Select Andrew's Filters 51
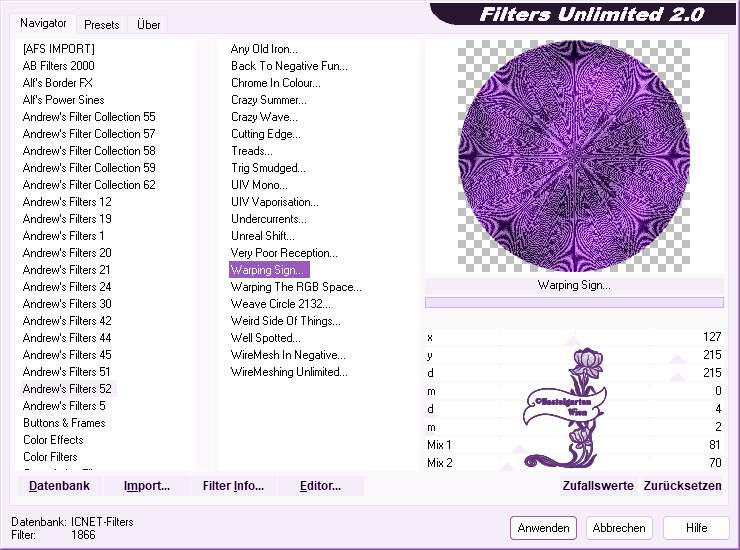This screenshot has width=740, height=550. [x=67, y=372]
